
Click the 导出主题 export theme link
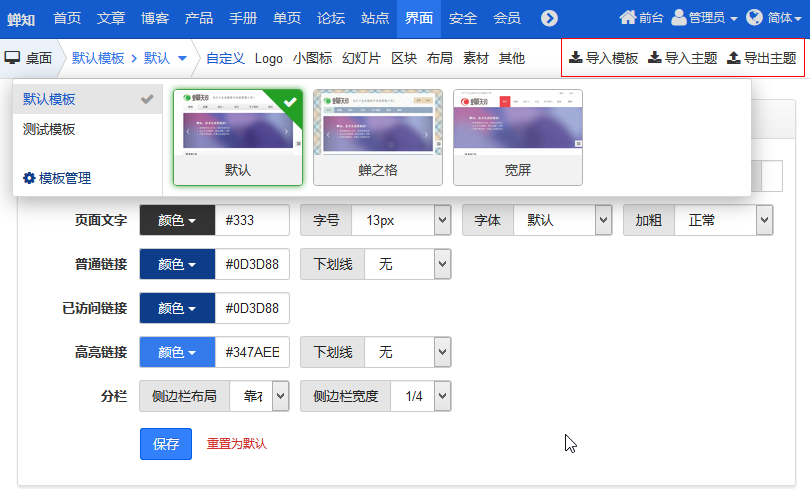click(x=761, y=58)
